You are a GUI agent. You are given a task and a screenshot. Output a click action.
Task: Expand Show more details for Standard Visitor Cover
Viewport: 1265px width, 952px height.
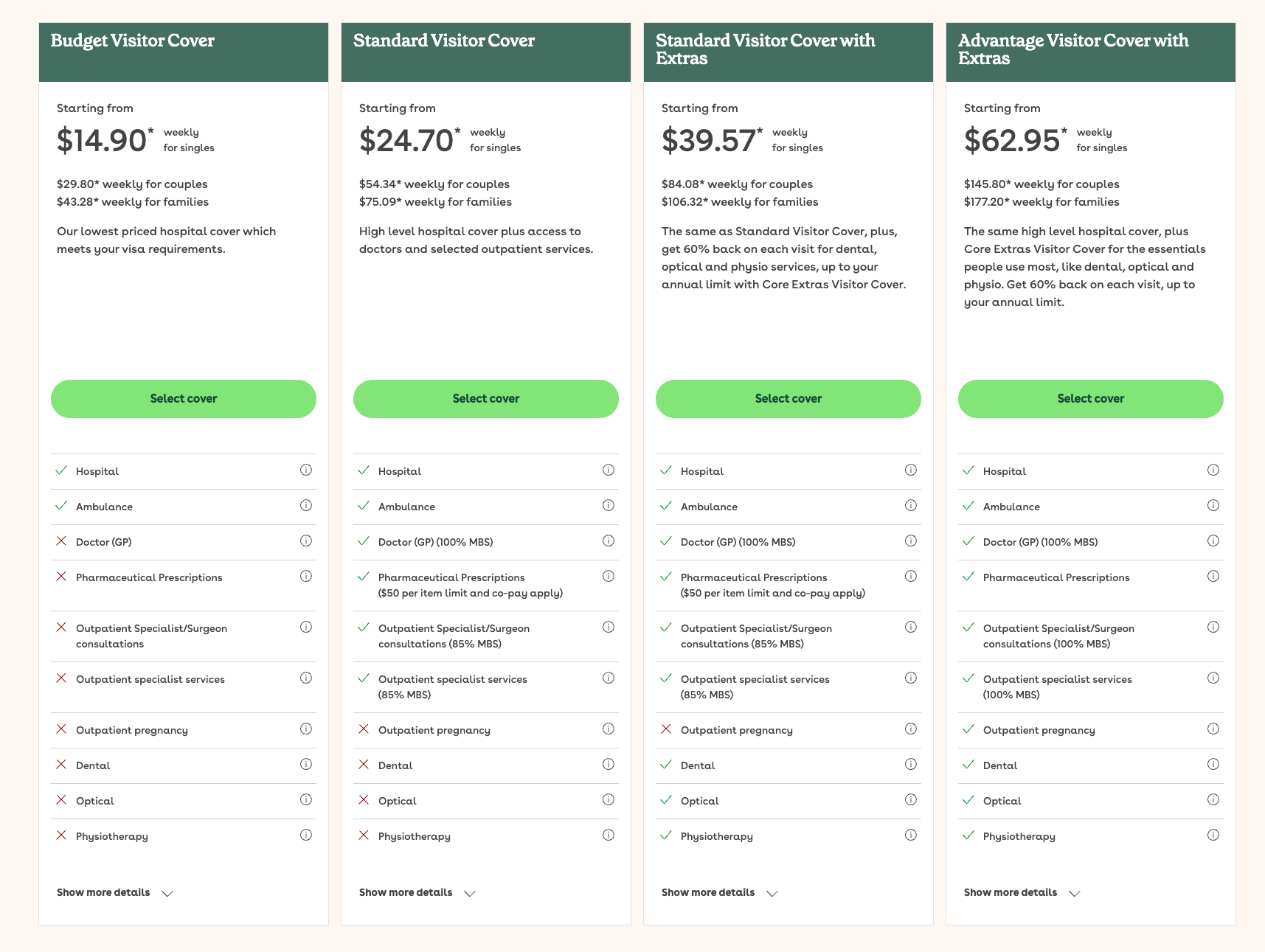(417, 893)
